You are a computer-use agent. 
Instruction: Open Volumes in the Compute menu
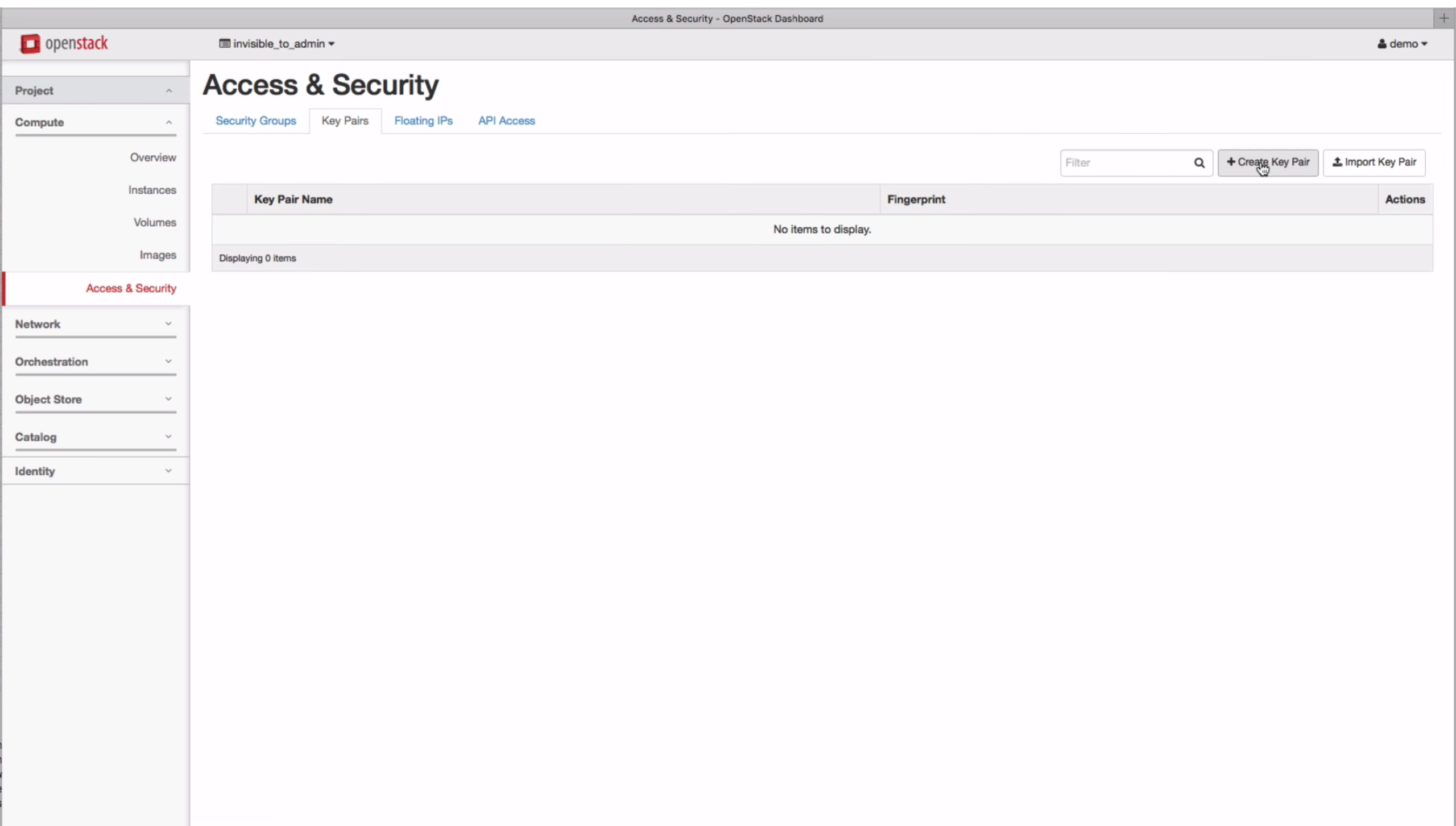click(155, 223)
